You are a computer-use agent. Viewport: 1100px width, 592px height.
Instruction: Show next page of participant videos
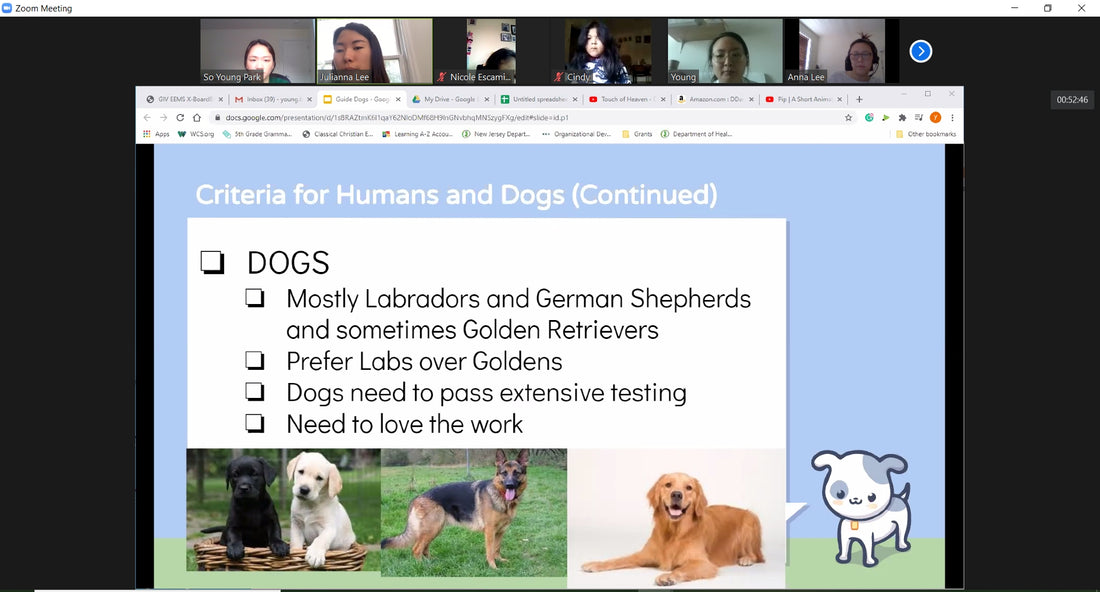[920, 51]
